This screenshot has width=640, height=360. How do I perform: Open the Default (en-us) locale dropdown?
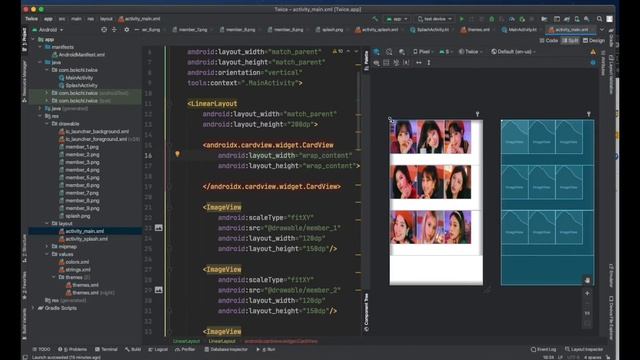coord(513,52)
